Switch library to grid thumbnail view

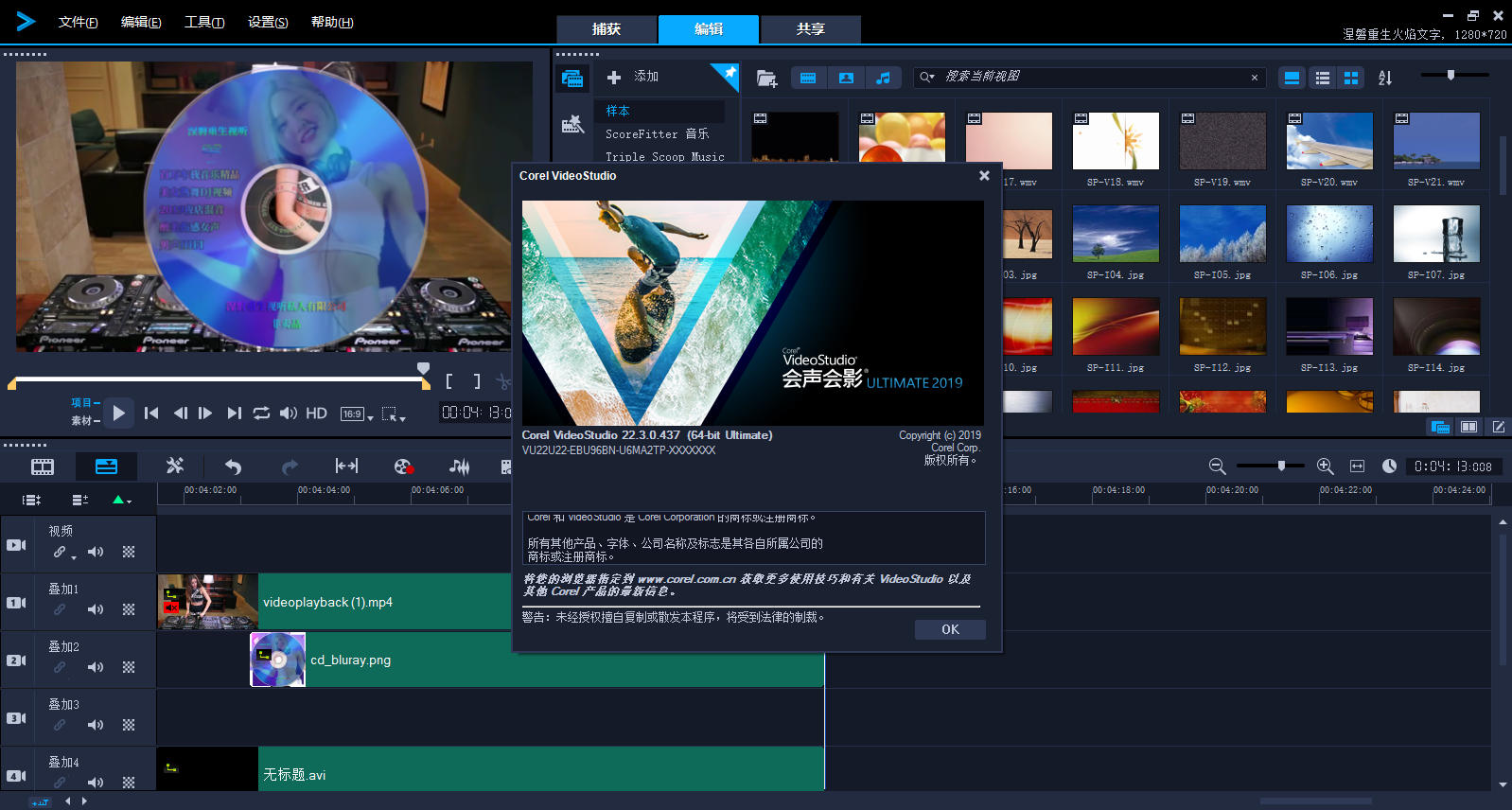click(x=1351, y=78)
